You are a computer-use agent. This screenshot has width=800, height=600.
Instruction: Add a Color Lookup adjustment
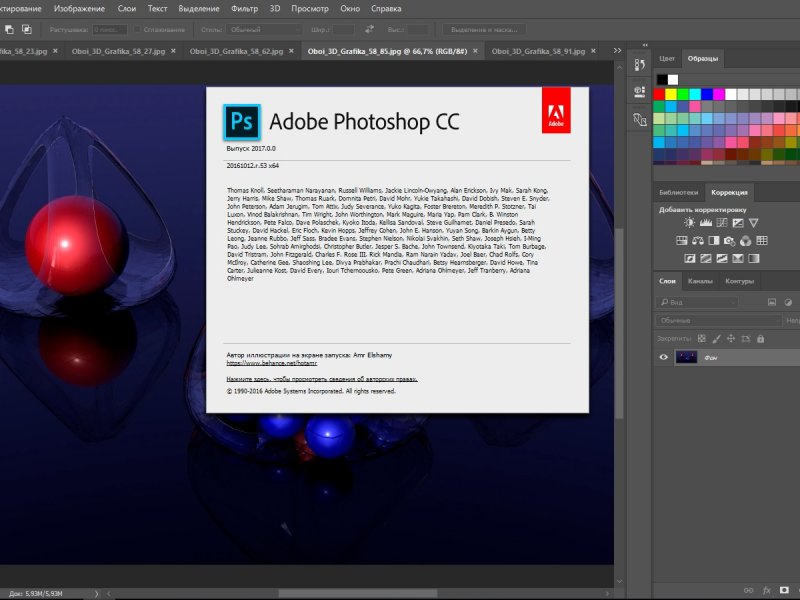click(762, 241)
